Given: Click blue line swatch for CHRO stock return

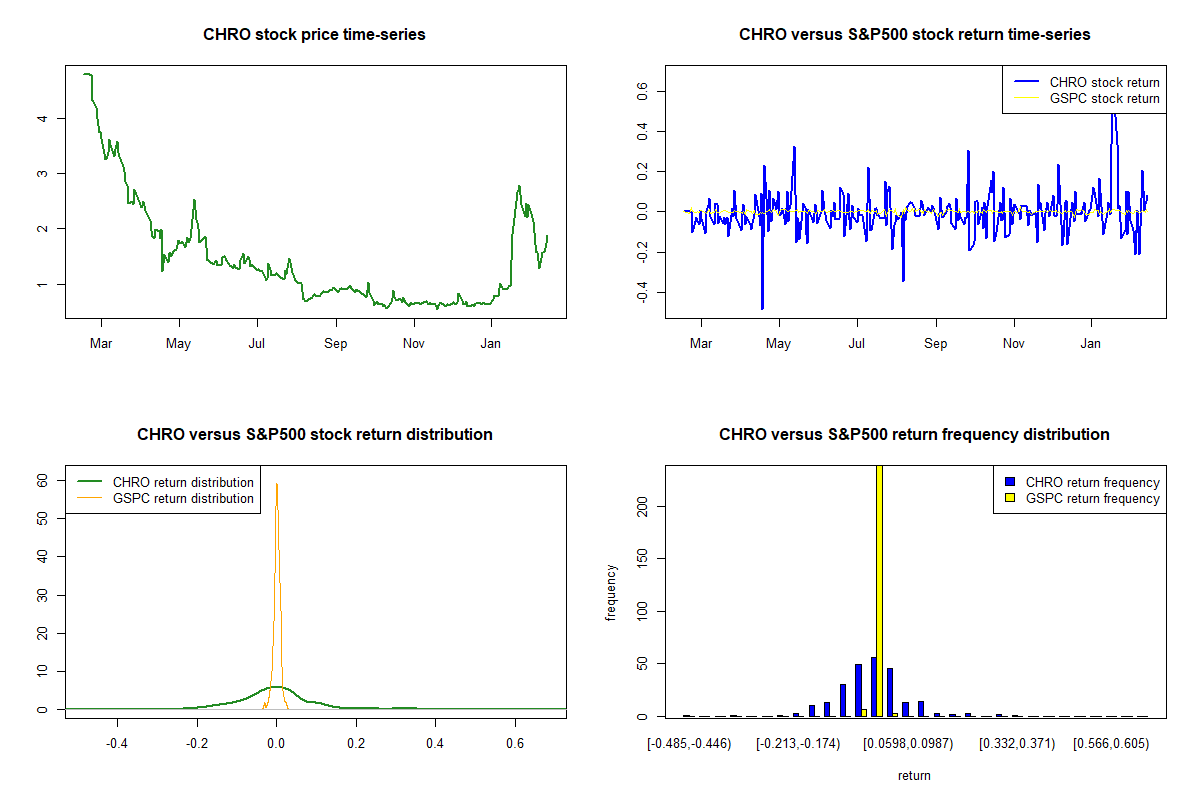Looking at the screenshot, I should pyautogui.click(x=1025, y=83).
